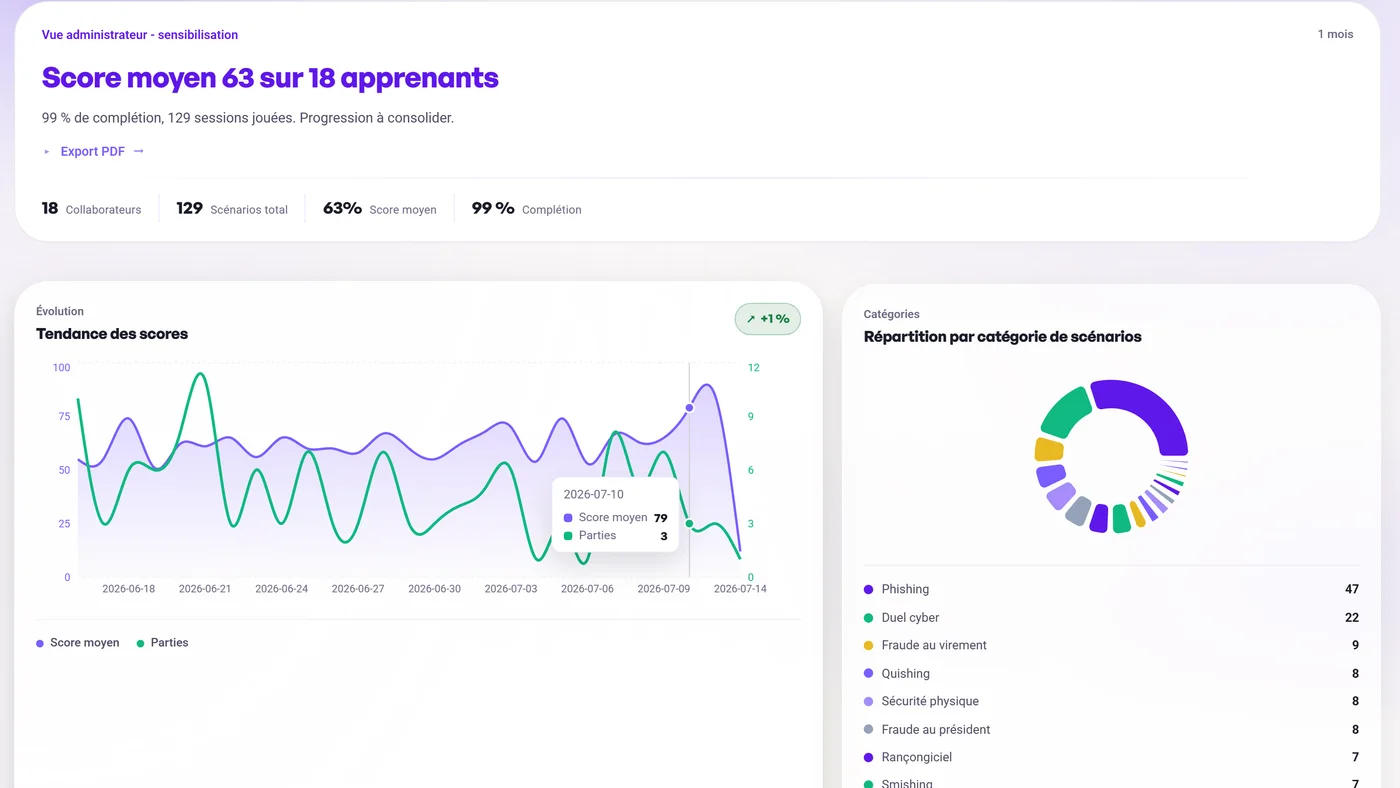This screenshot has height=788, width=1400.
Task: Click the value 22 in the Duel cyber row
Action: click(x=1352, y=618)
